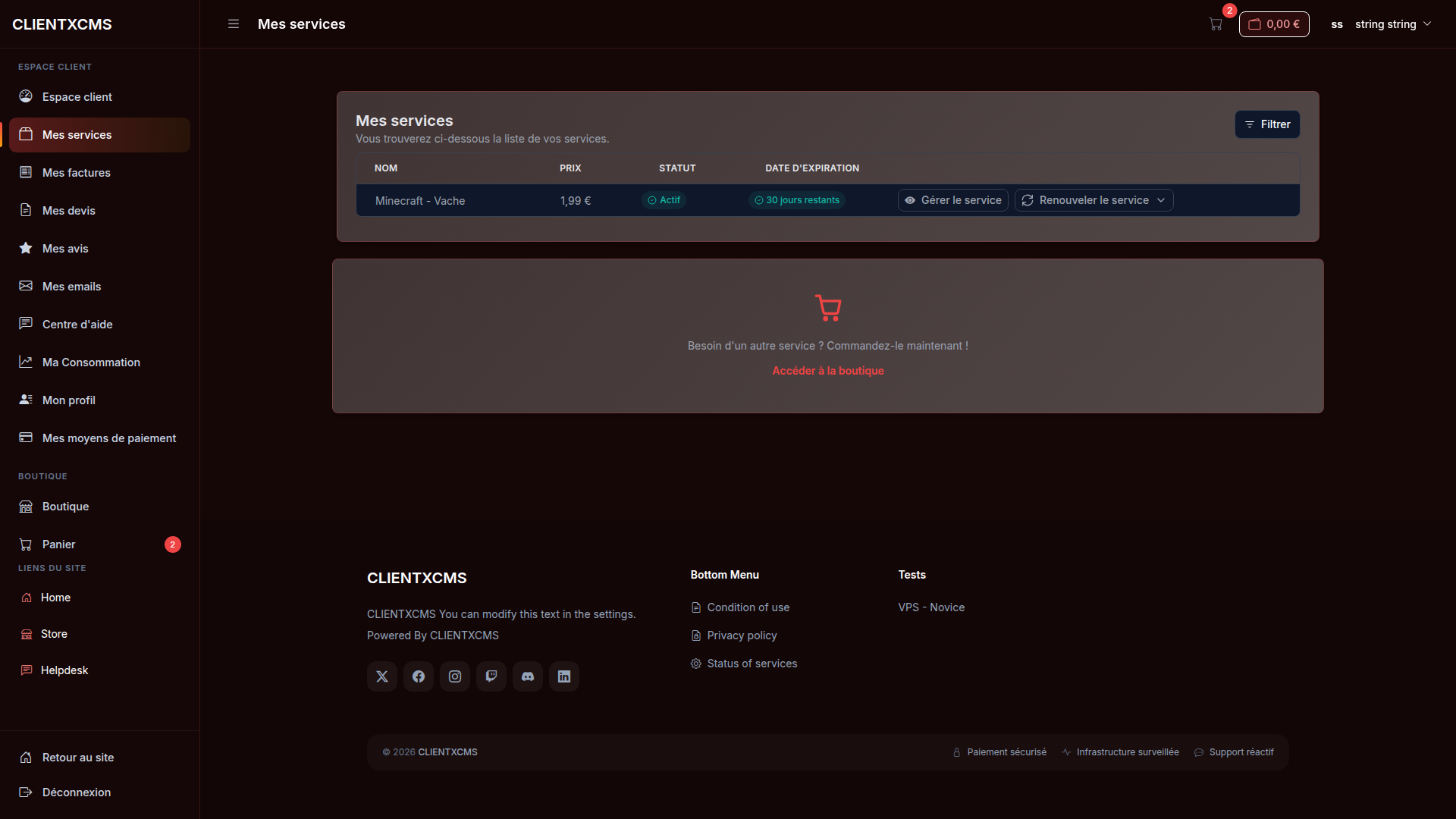The width and height of the screenshot is (1456, 819).
Task: Open Mes avis in the sidebar
Action: point(99,249)
